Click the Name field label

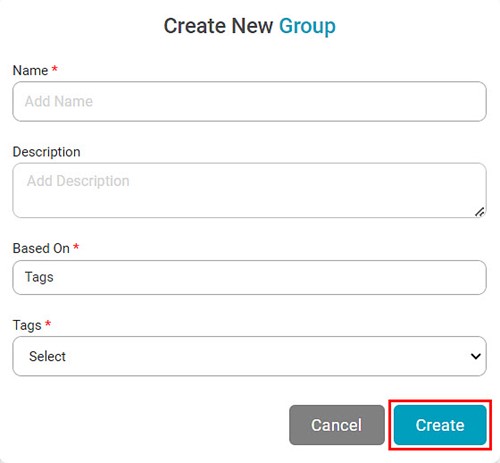(x=30, y=70)
